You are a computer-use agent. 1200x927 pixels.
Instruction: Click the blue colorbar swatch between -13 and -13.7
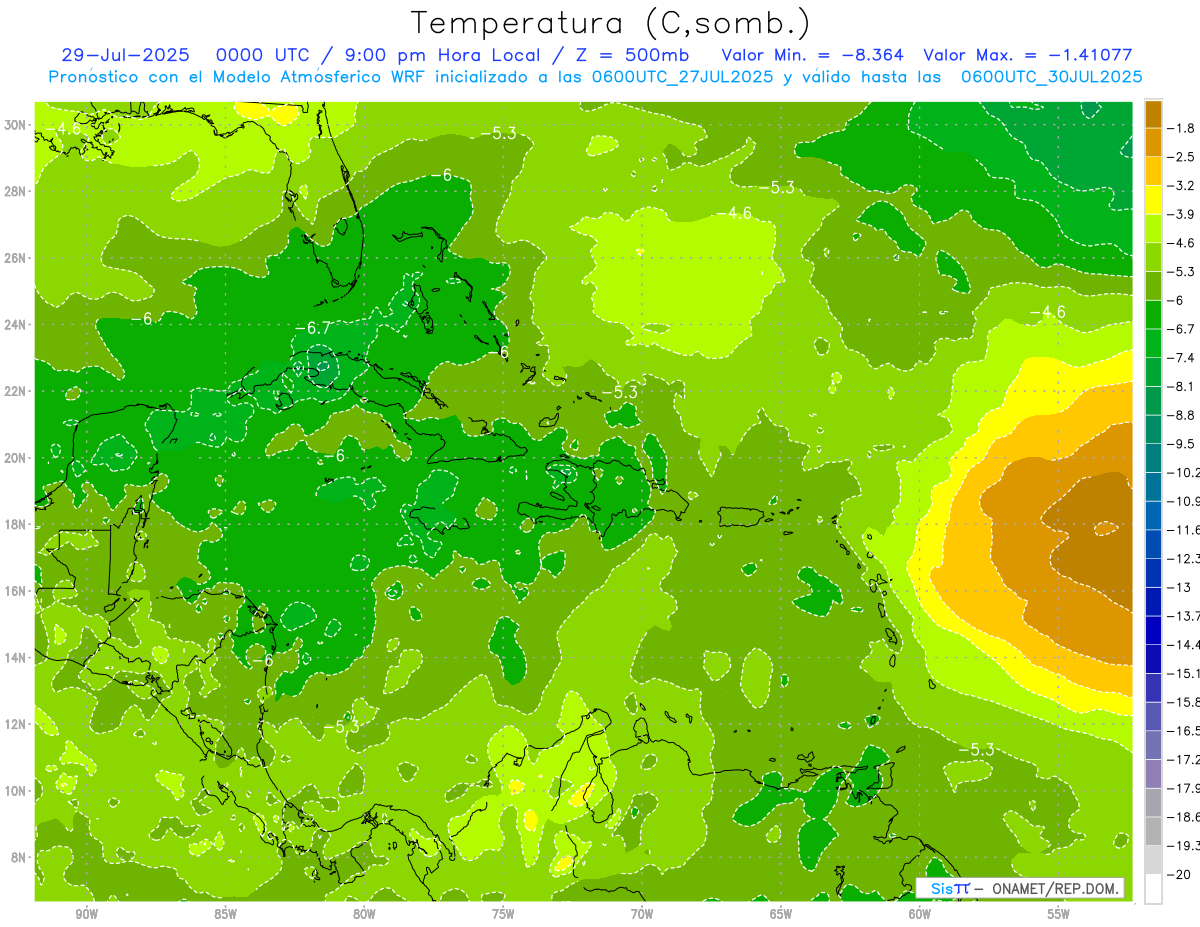[1153, 601]
